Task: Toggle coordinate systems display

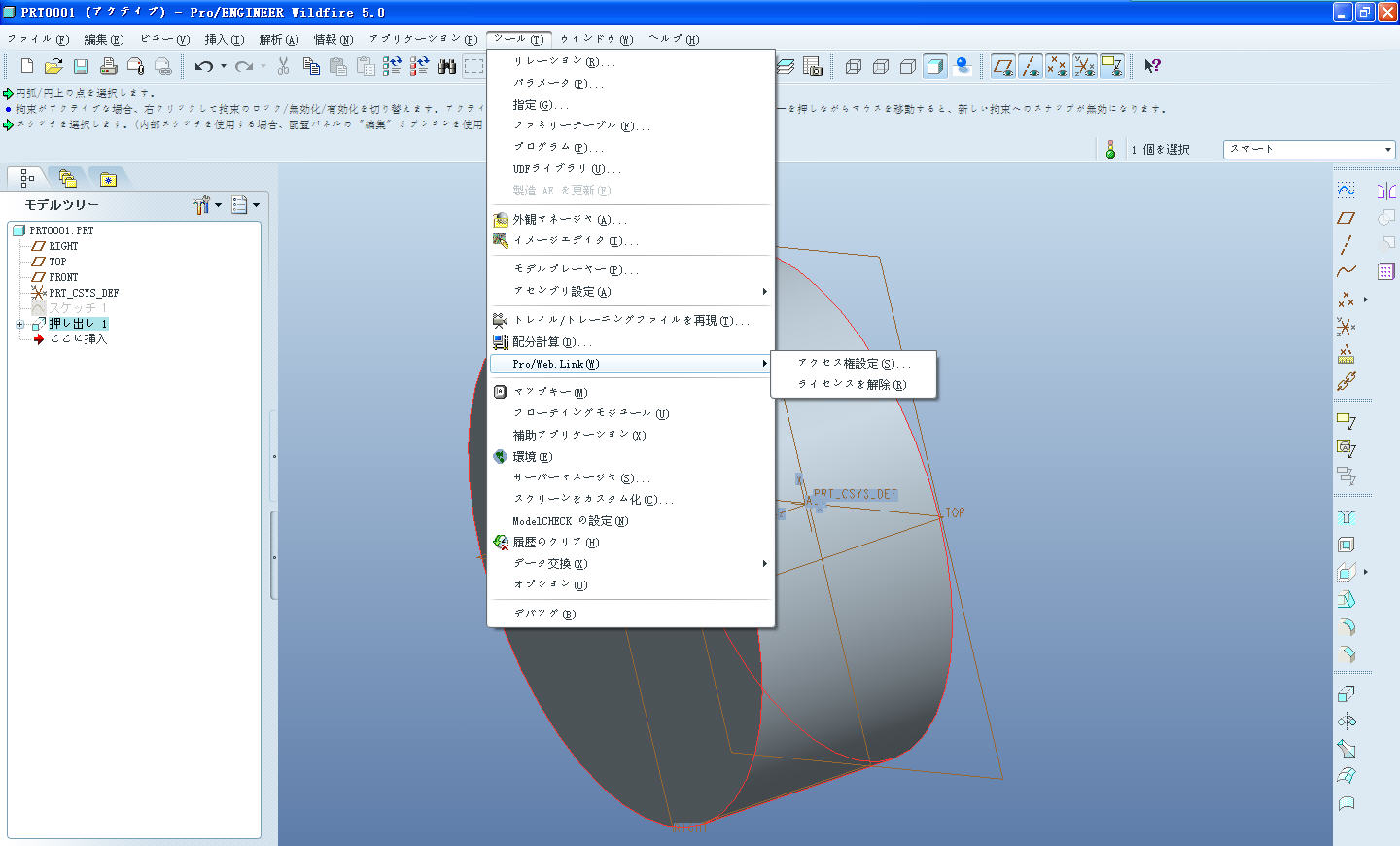Action: [1085, 66]
